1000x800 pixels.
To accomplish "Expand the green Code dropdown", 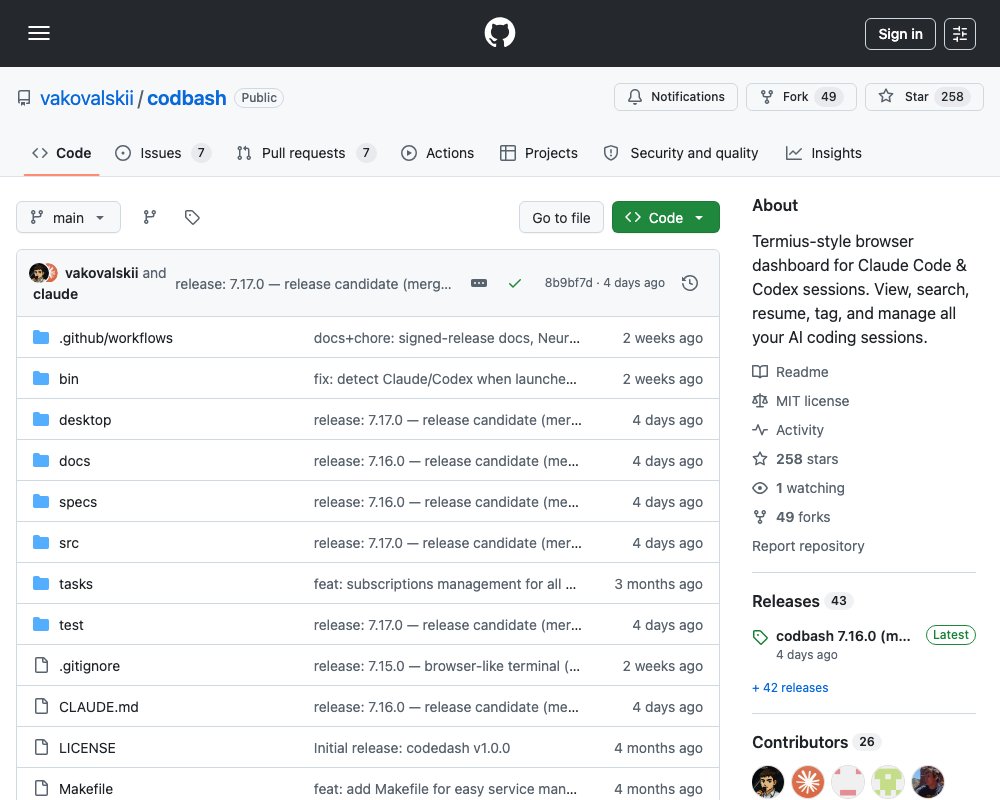I will 665,218.
